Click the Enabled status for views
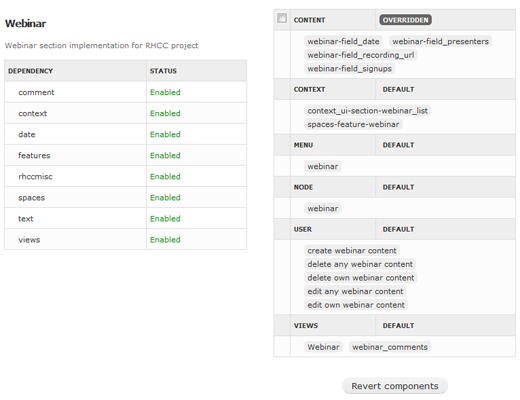 pyautogui.click(x=165, y=240)
